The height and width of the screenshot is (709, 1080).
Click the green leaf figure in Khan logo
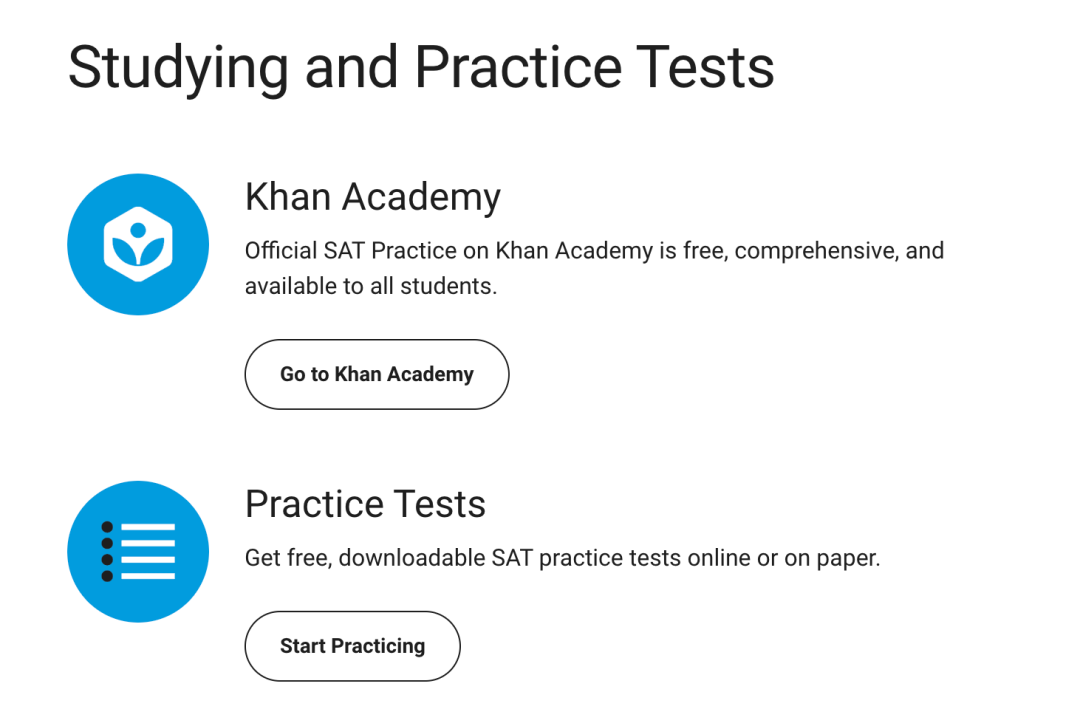pos(138,248)
